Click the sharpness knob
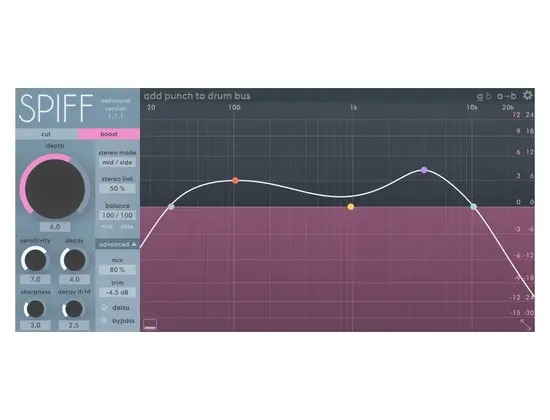The height and width of the screenshot is (420, 550). pyautogui.click(x=35, y=309)
